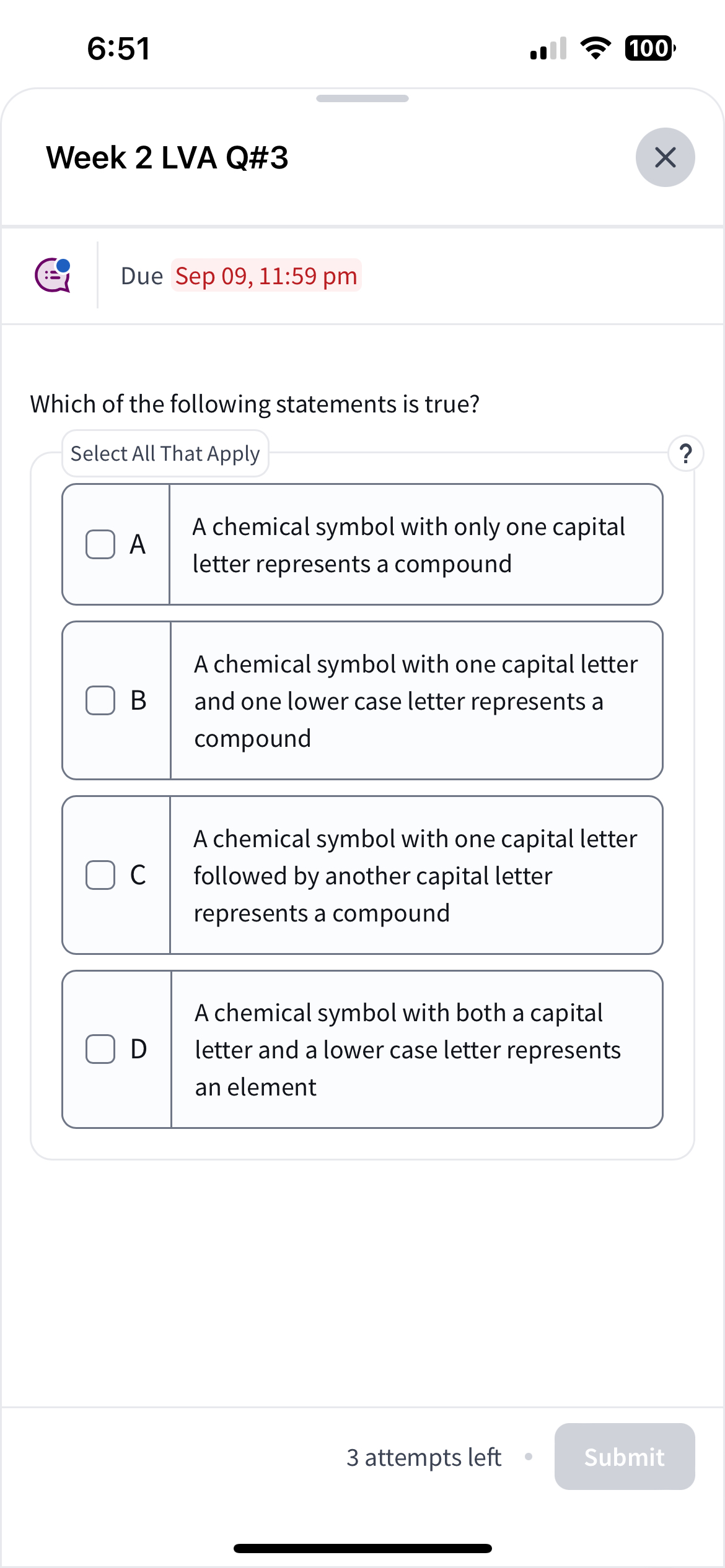Image resolution: width=725 pixels, height=1568 pixels.
Task: Tap the battery indicator icon
Action: point(649,48)
